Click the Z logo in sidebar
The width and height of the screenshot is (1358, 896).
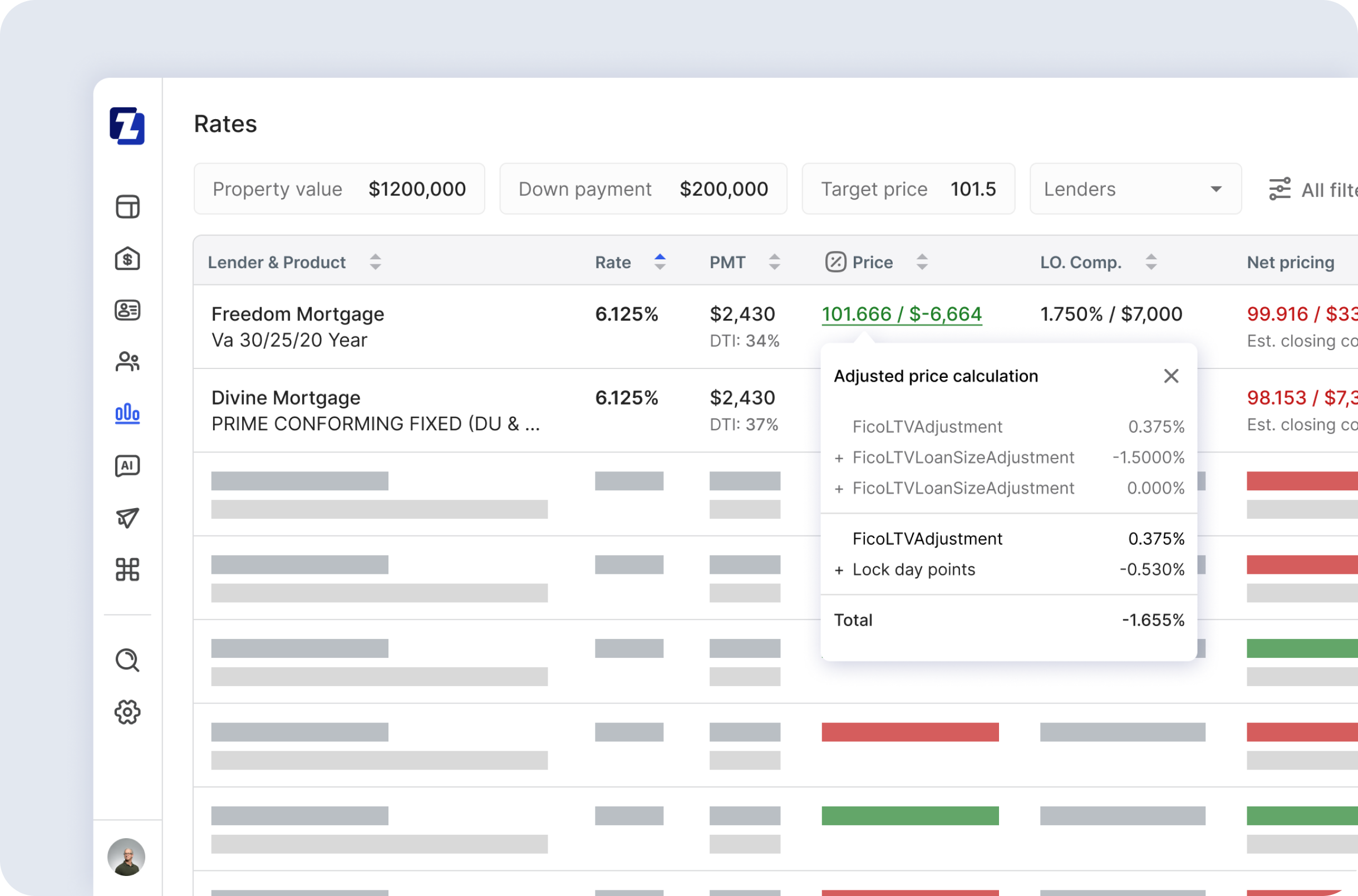coord(127,126)
